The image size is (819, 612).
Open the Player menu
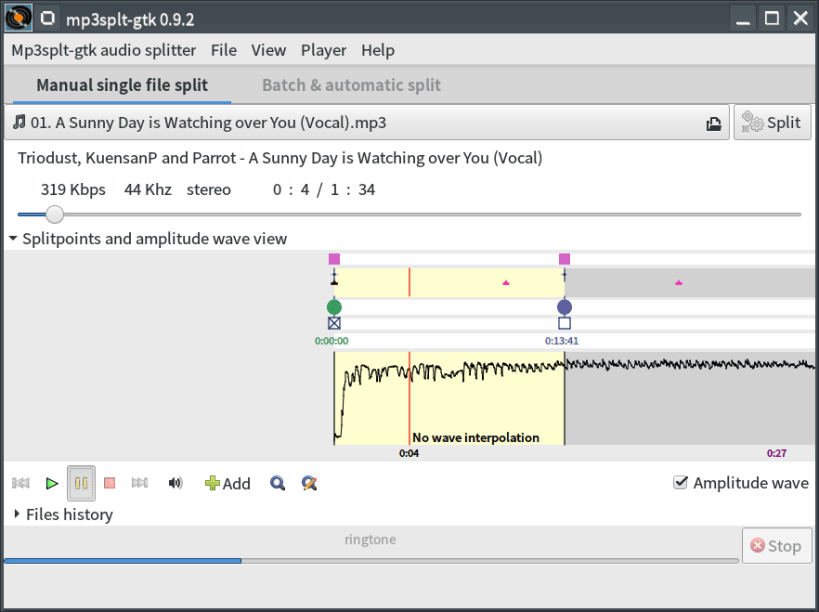point(323,50)
